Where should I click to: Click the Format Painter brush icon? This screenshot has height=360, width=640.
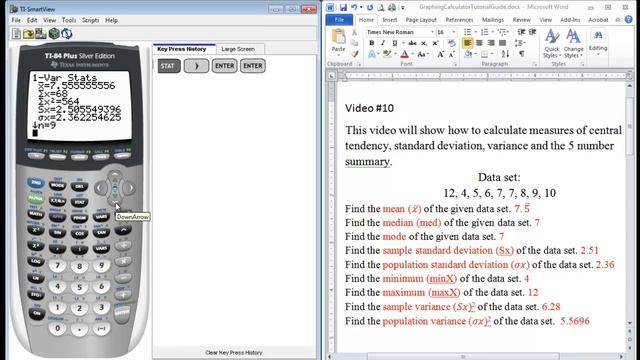[354, 54]
